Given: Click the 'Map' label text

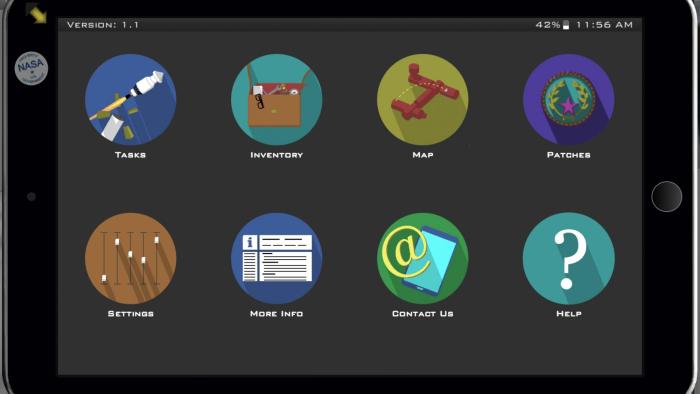Looking at the screenshot, I should 423,155.
